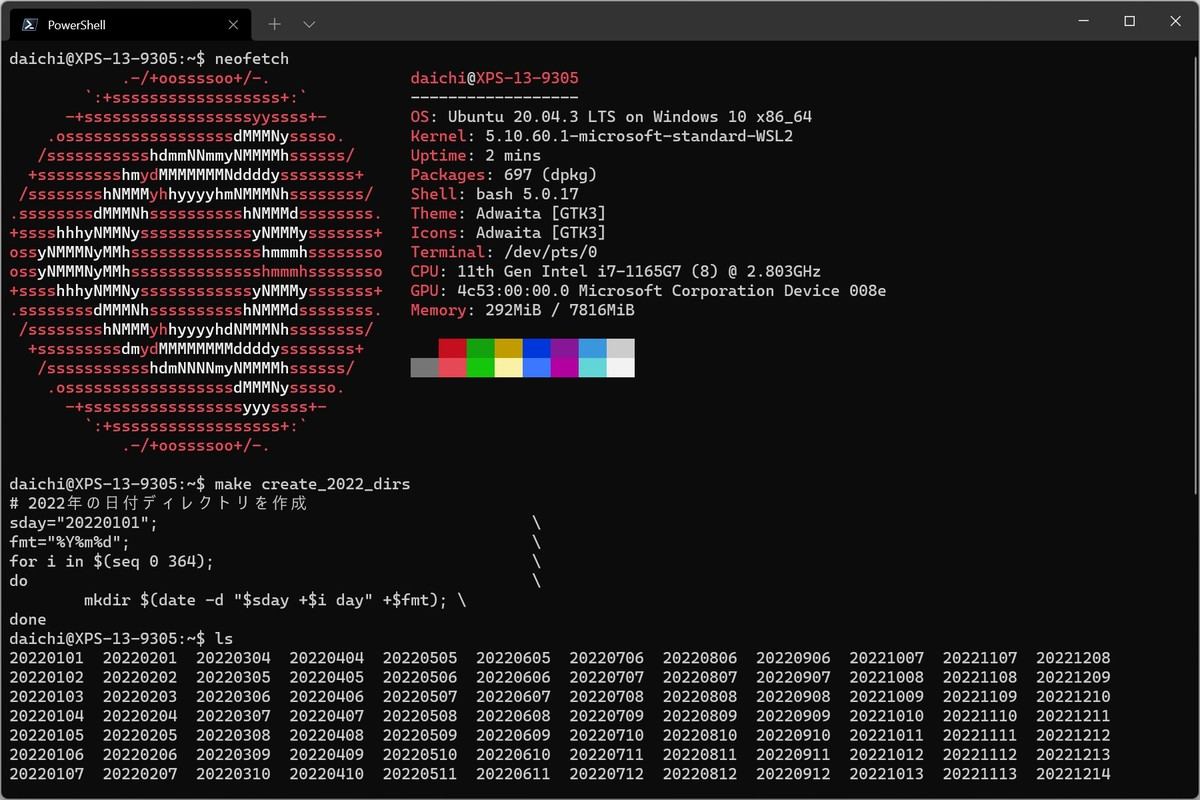Click the dark green swatch in top color row
Screen dimensions: 1200x800
pos(480,348)
